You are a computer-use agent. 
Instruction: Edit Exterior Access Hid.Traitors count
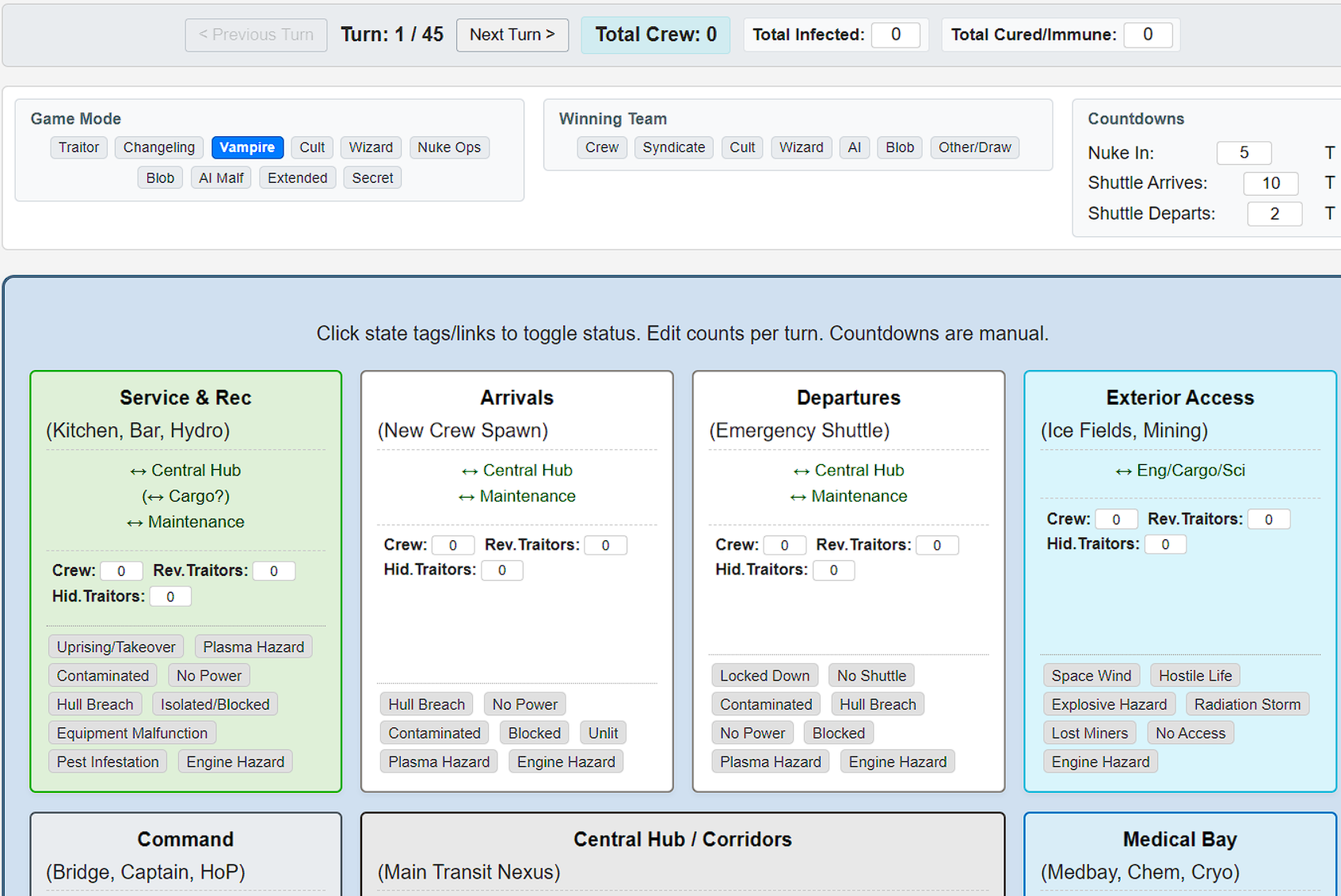1165,544
